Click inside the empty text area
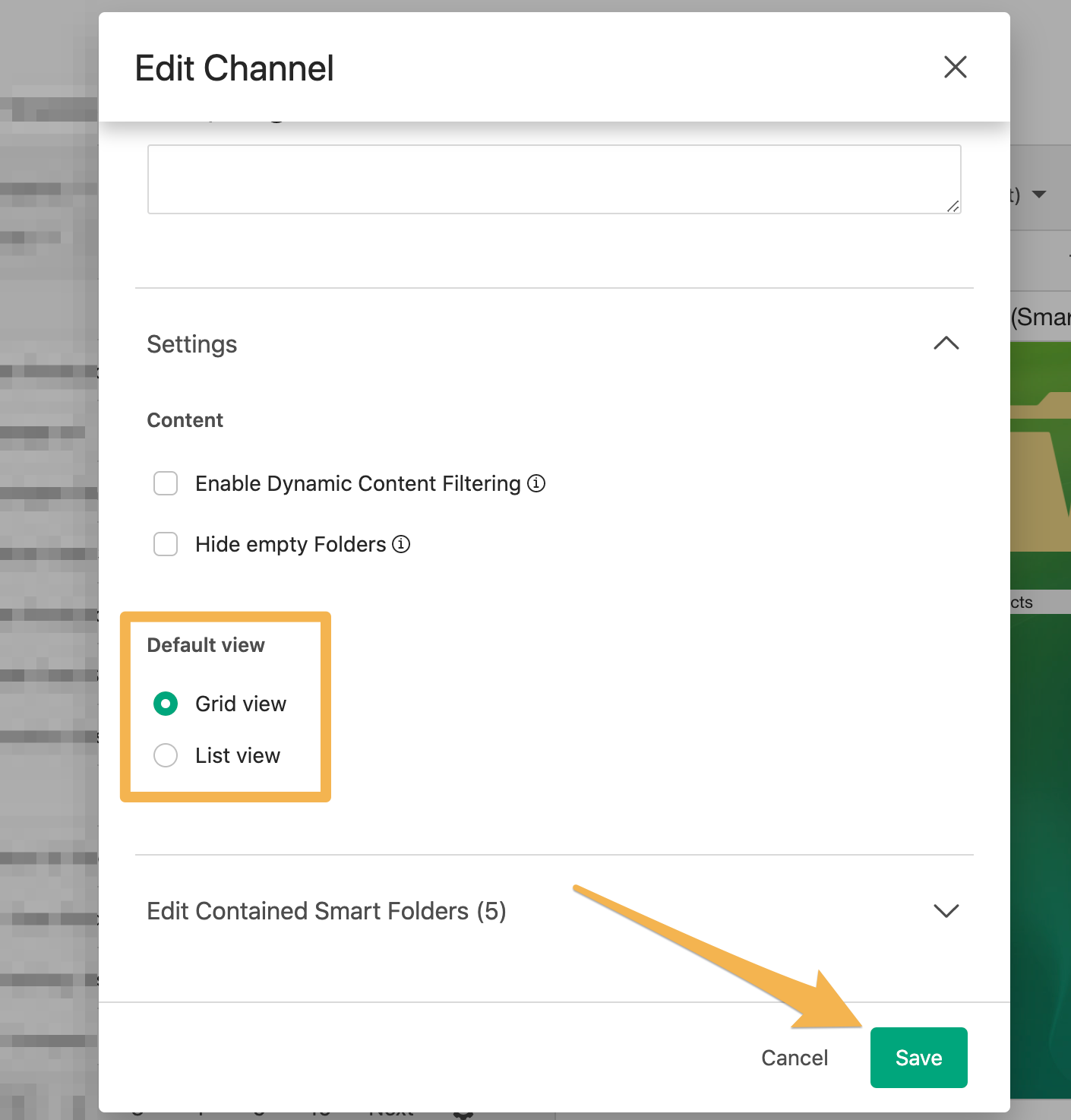This screenshot has width=1071, height=1120. [554, 179]
